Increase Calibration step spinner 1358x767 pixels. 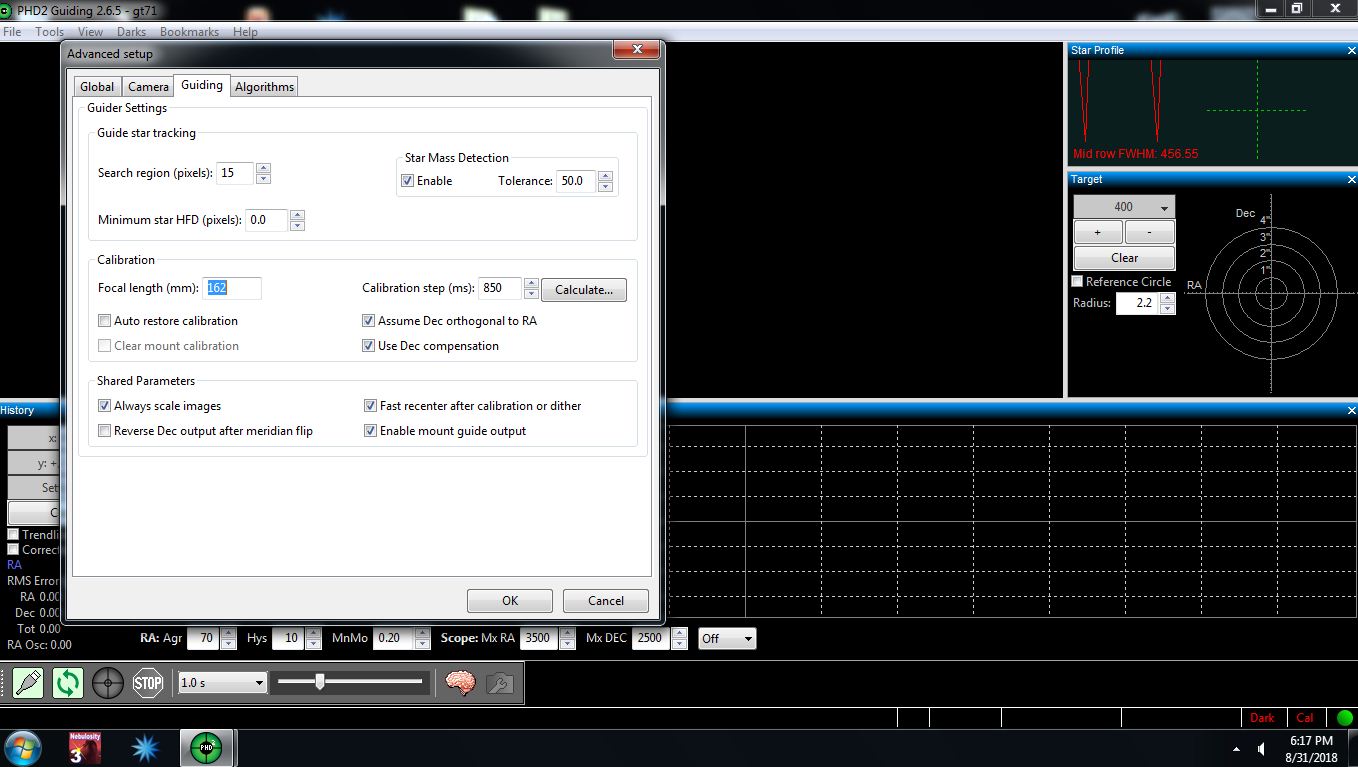[x=531, y=283]
